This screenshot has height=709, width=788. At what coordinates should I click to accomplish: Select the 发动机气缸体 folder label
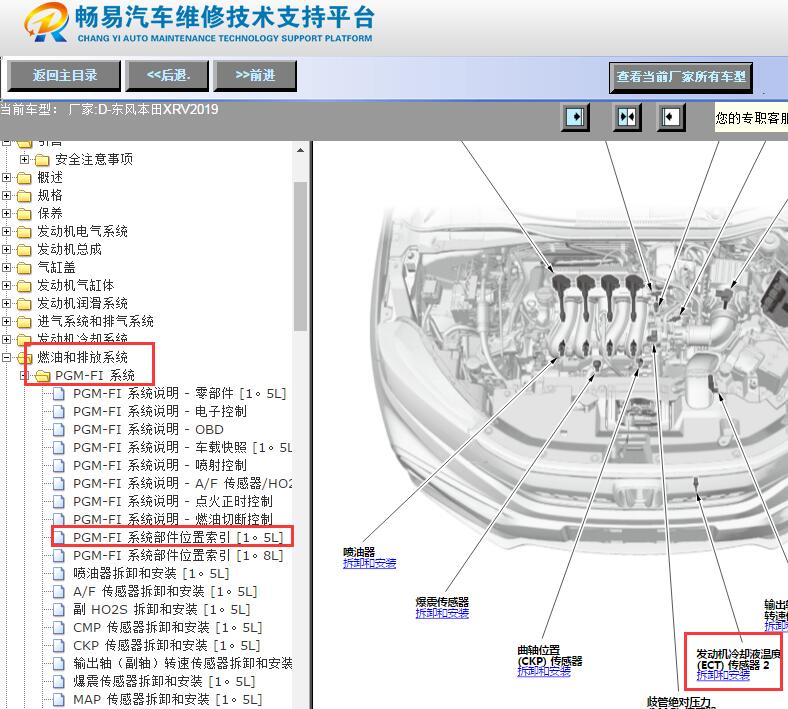point(75,286)
